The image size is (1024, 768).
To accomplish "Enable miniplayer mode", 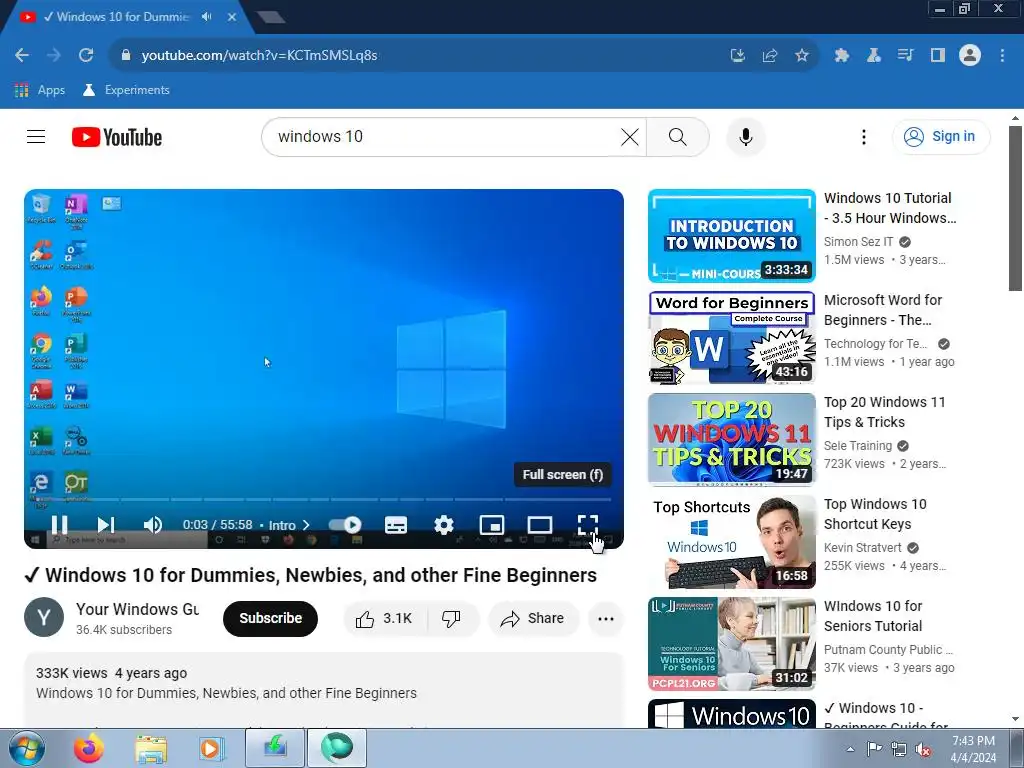I will click(492, 524).
